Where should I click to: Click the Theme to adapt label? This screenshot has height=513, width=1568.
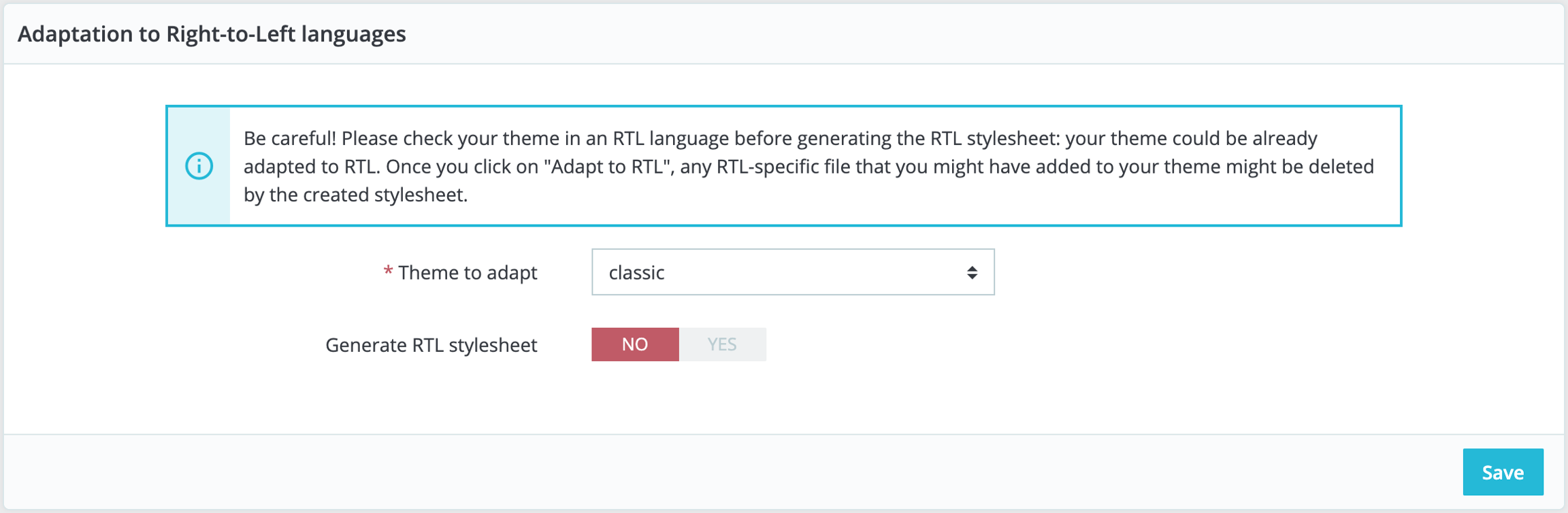468,273
